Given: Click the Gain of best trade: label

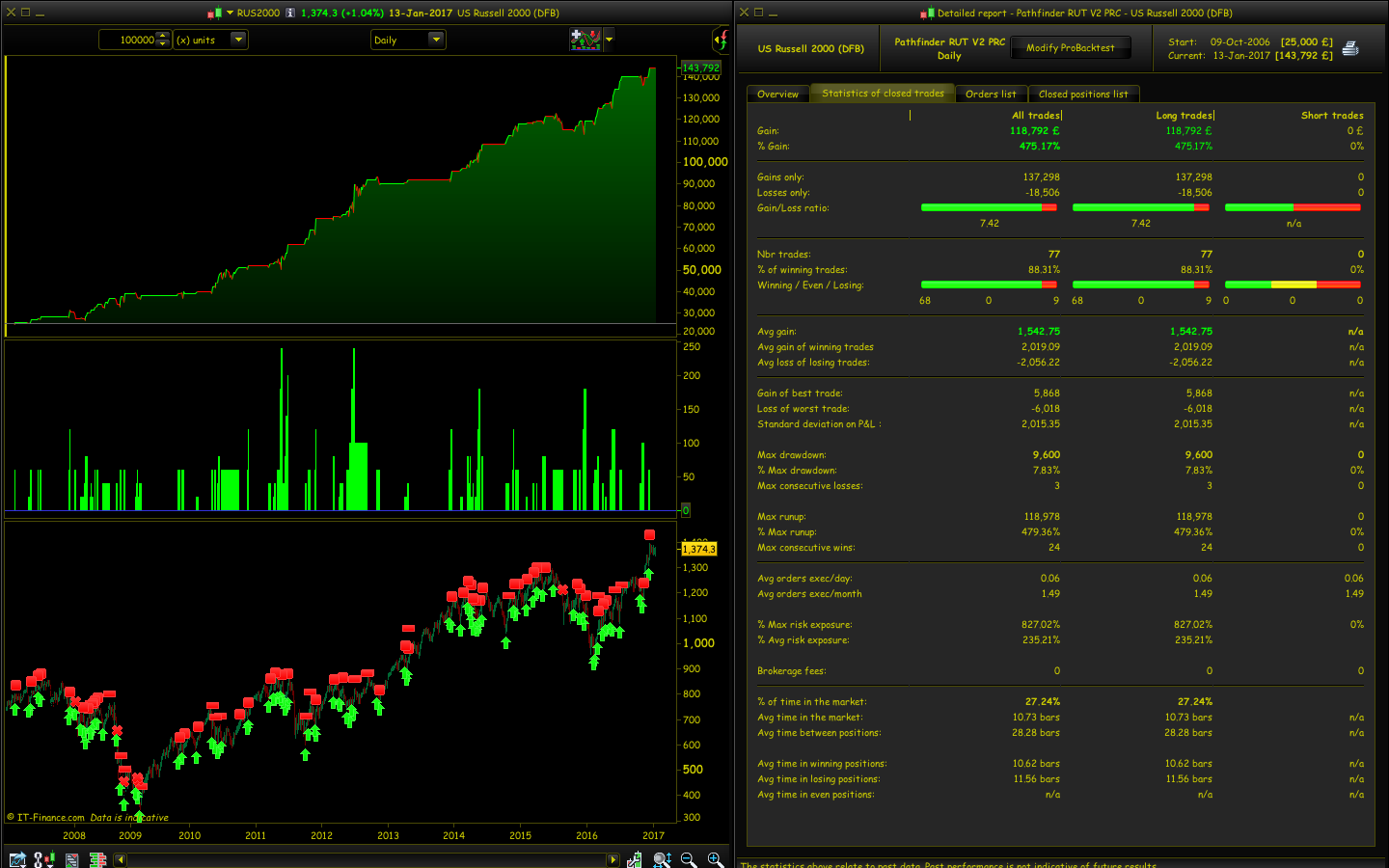Looking at the screenshot, I should coord(800,393).
